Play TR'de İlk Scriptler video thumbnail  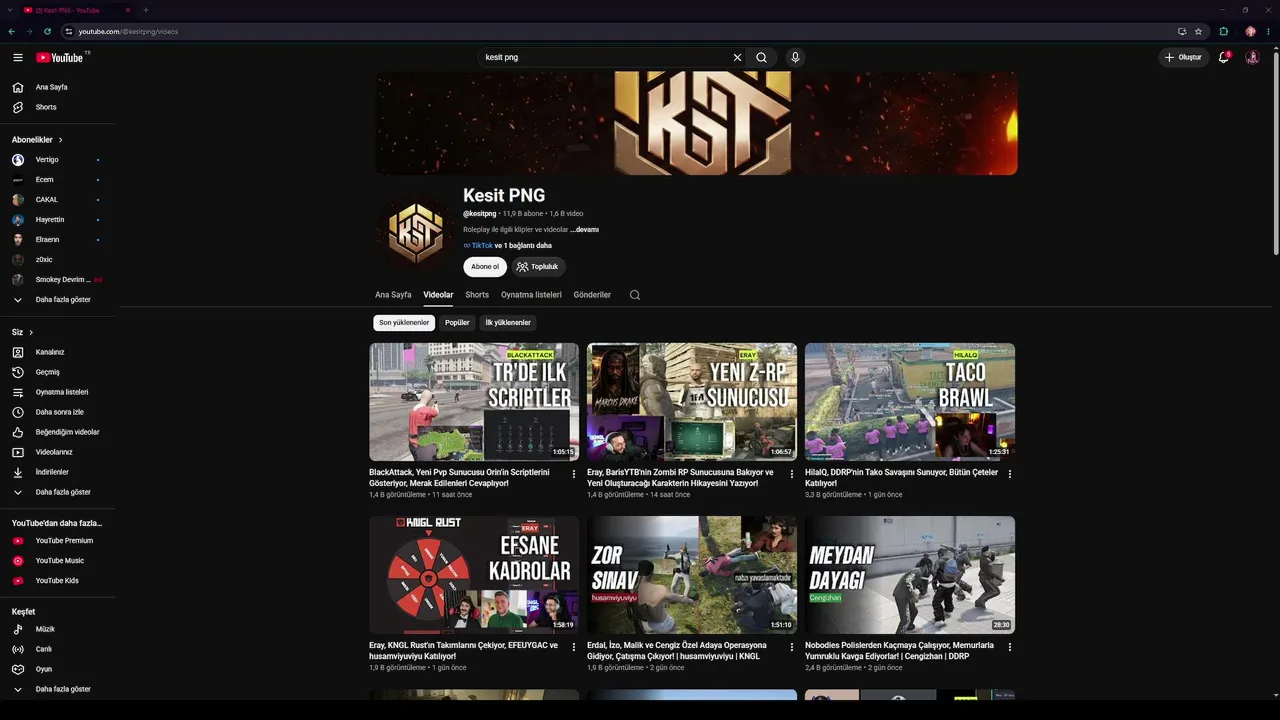tap(474, 402)
